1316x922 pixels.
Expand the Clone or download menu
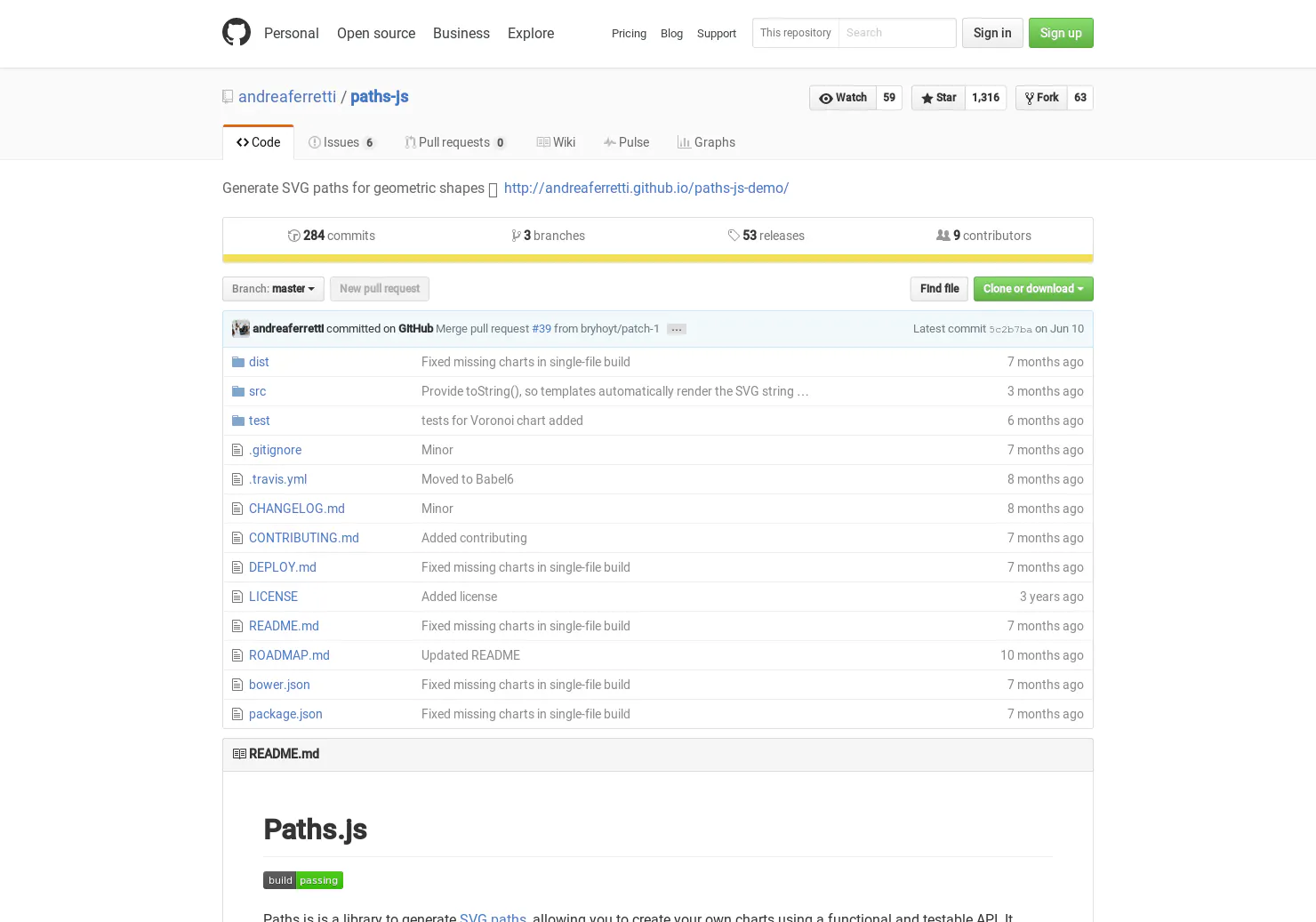(1033, 289)
